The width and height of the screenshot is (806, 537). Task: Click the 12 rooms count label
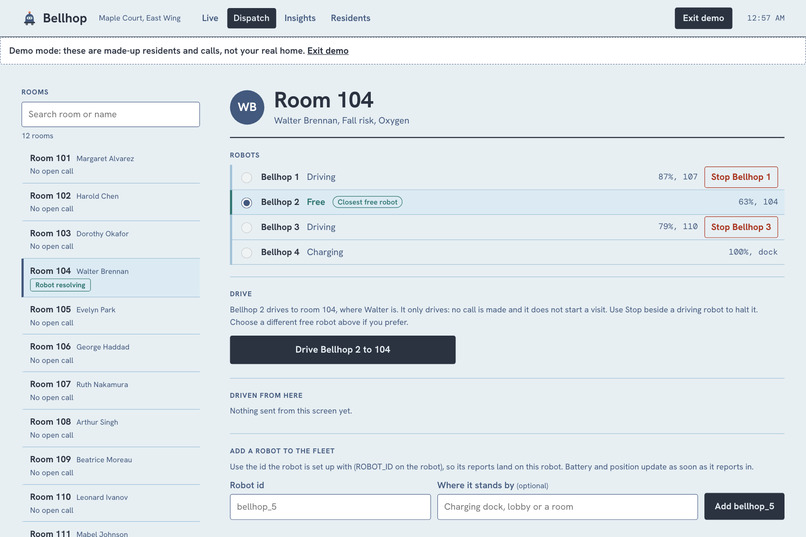(38, 136)
